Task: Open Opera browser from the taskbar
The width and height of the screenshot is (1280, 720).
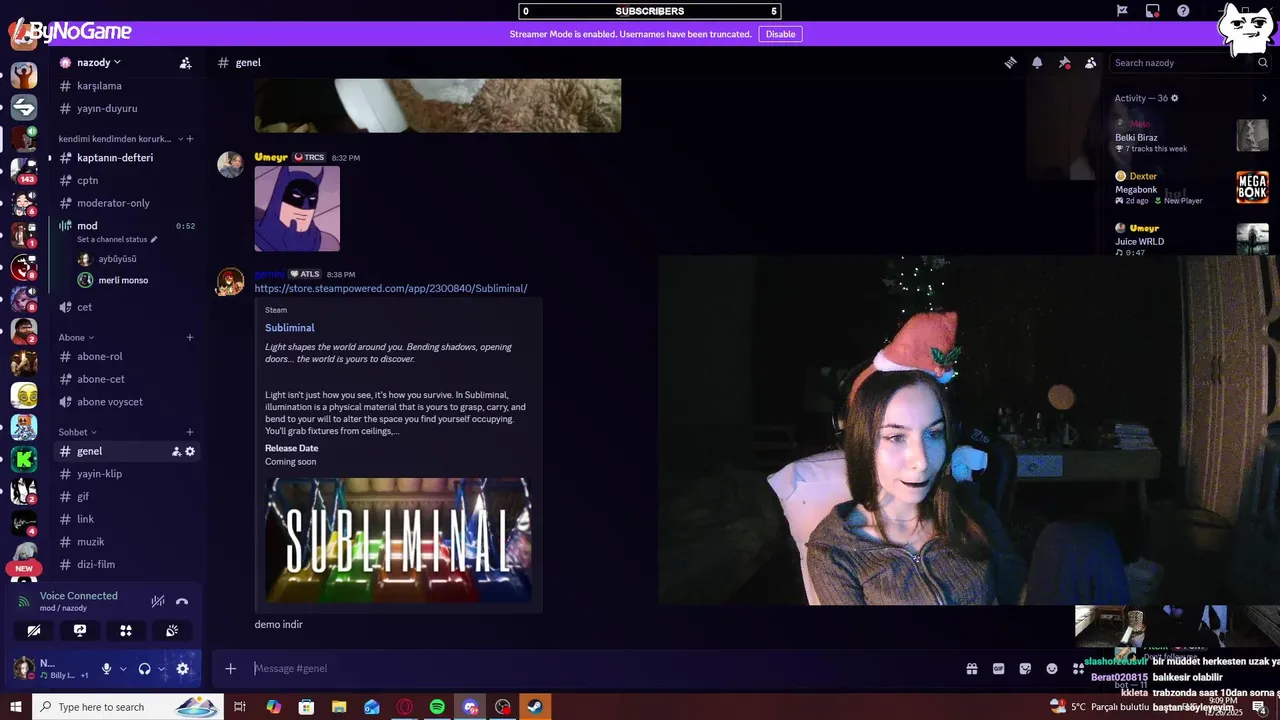Action: [404, 707]
